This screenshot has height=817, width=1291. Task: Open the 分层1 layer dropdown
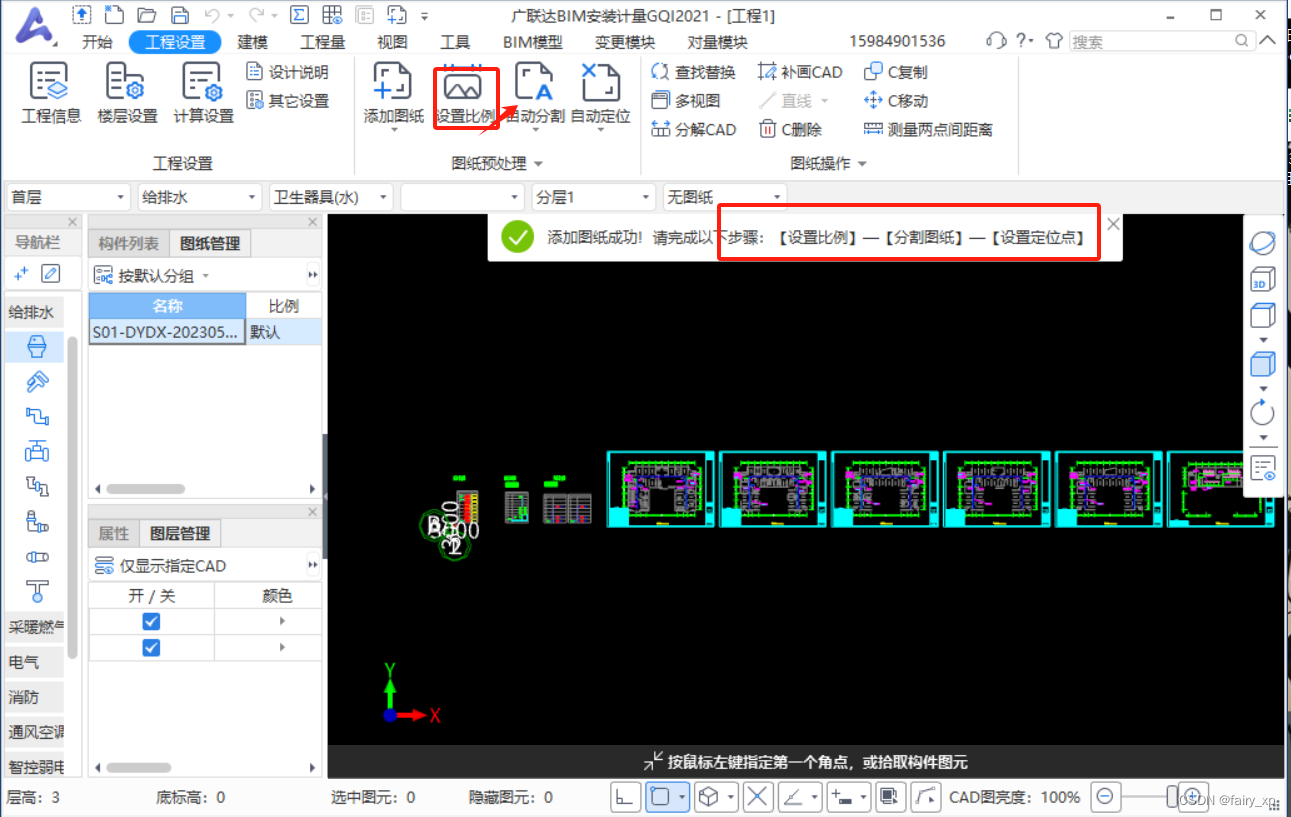(x=593, y=197)
